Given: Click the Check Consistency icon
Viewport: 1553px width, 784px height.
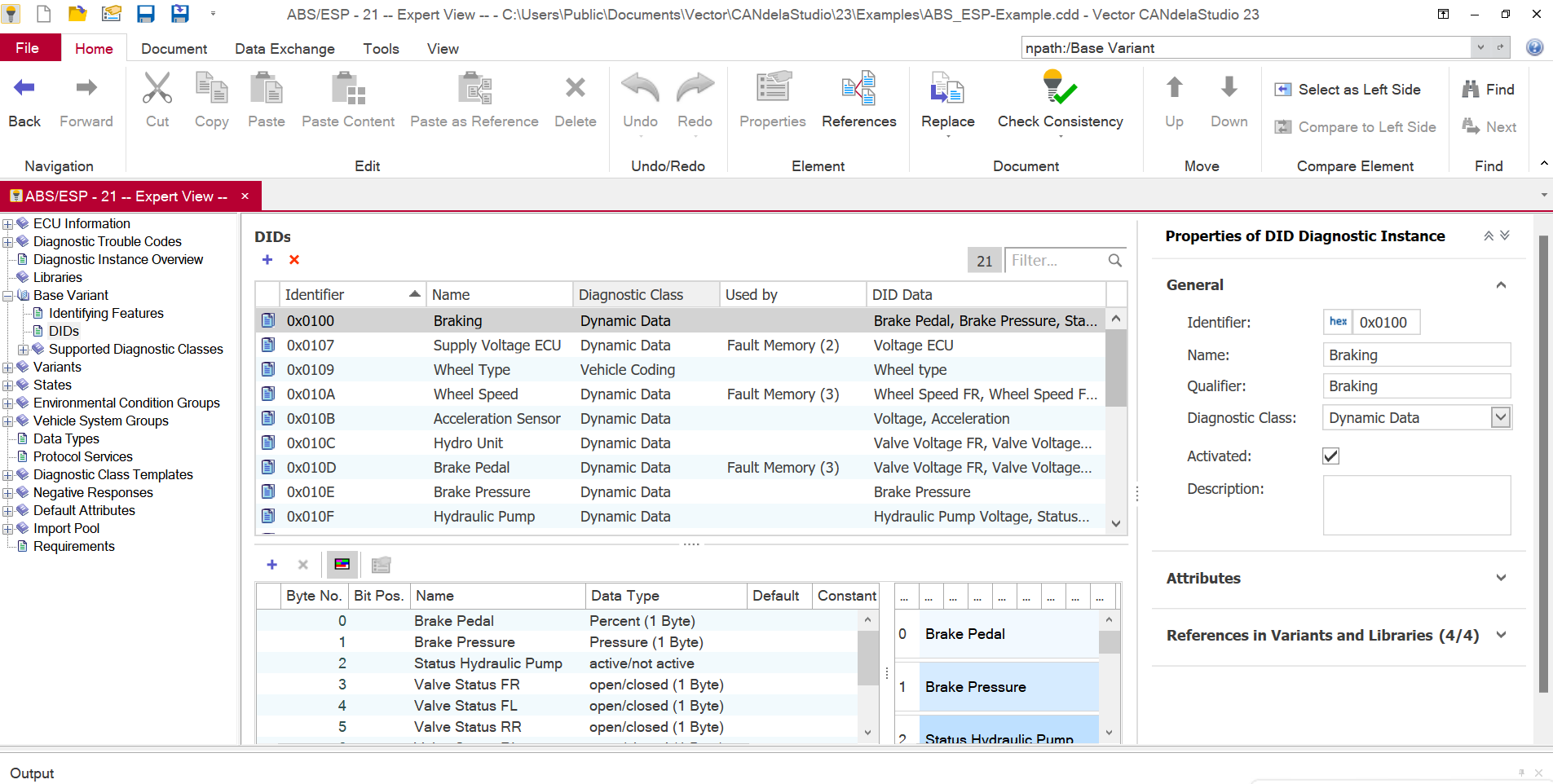Looking at the screenshot, I should [1060, 87].
